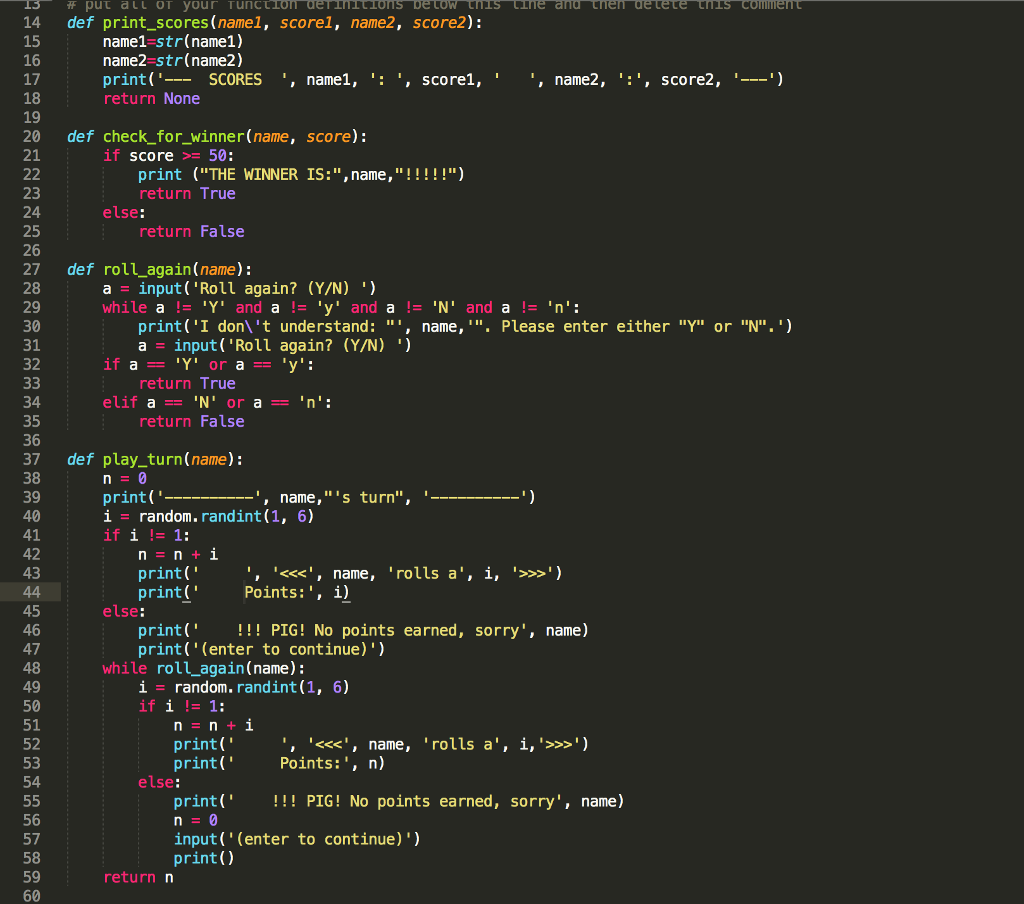
Task: Click 'return True' on line 33
Action: click(x=187, y=383)
